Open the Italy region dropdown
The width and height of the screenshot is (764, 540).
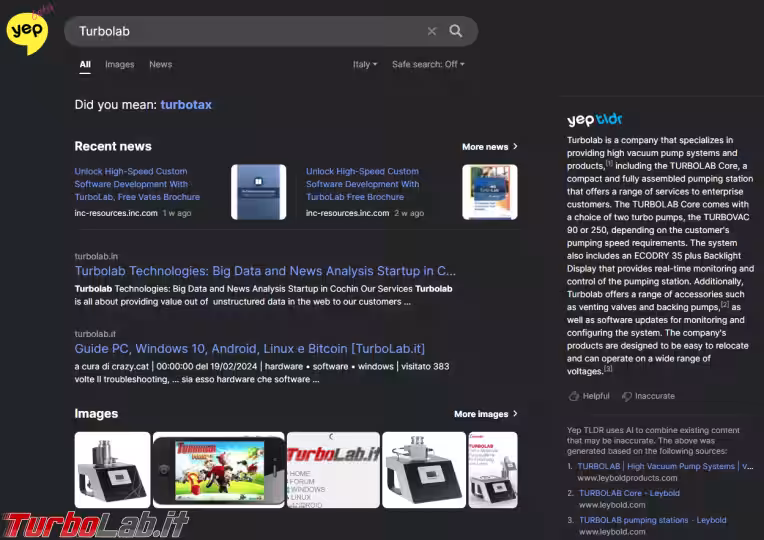[365, 64]
